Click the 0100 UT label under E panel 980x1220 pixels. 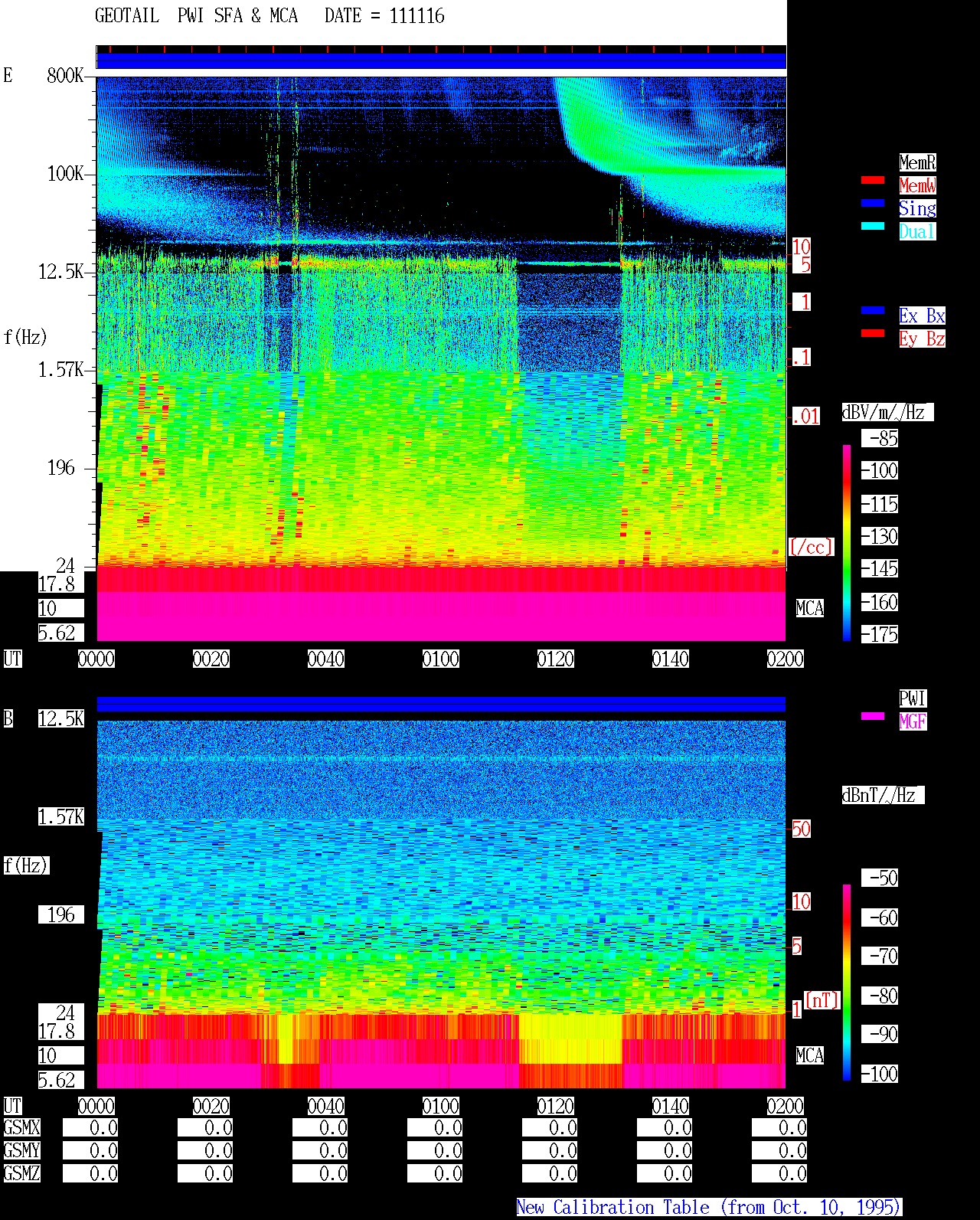pos(441,659)
